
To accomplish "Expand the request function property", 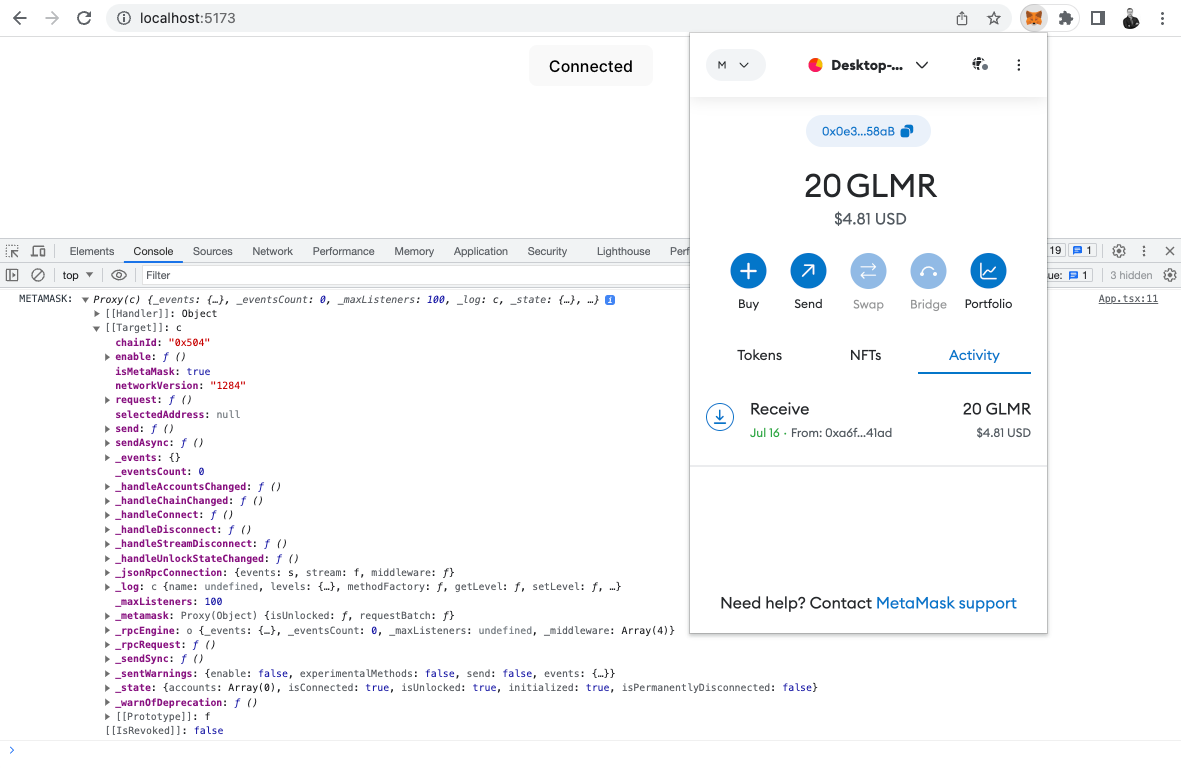I will click(x=107, y=401).
